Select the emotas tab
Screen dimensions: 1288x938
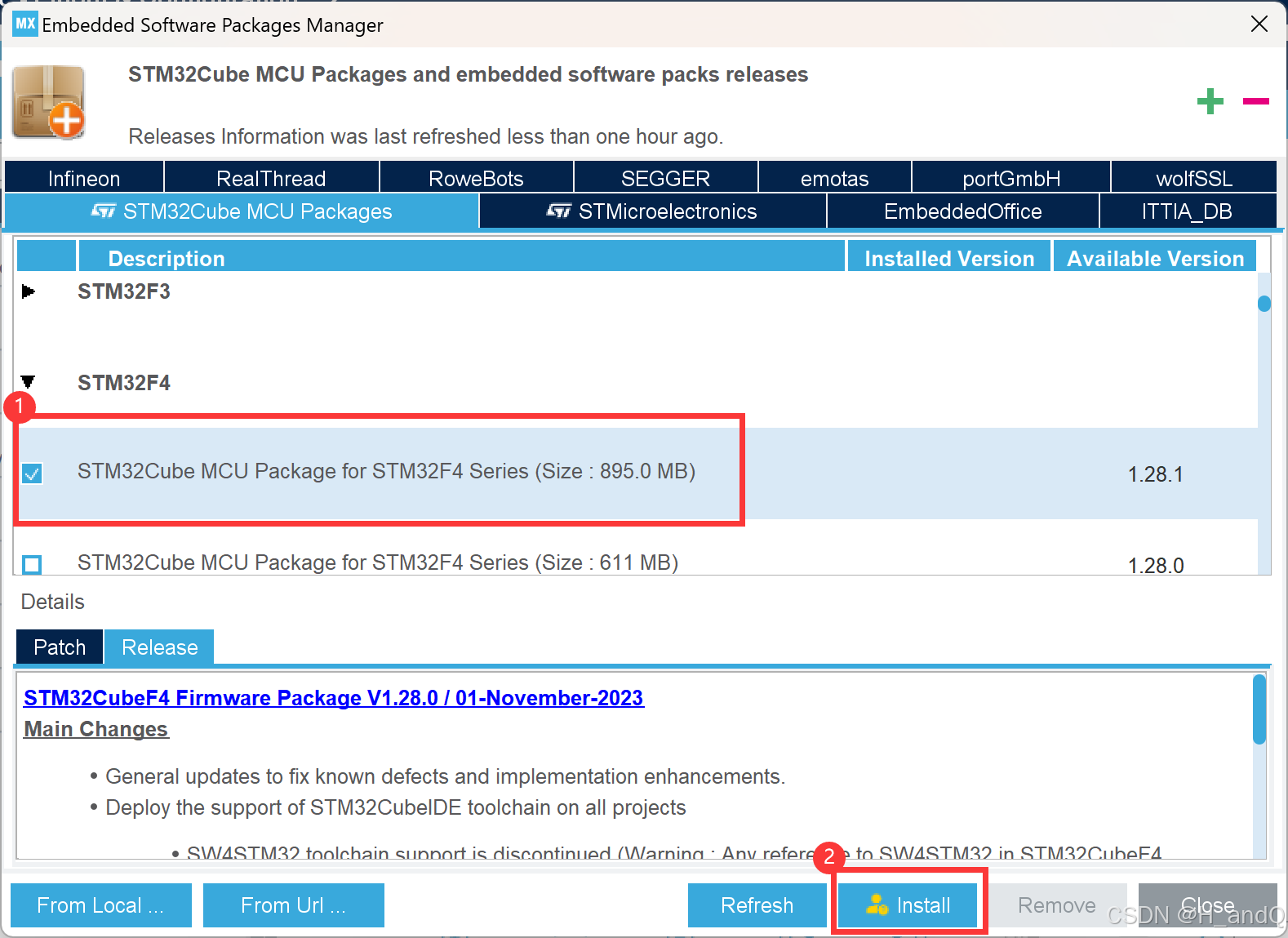pyautogui.click(x=834, y=178)
